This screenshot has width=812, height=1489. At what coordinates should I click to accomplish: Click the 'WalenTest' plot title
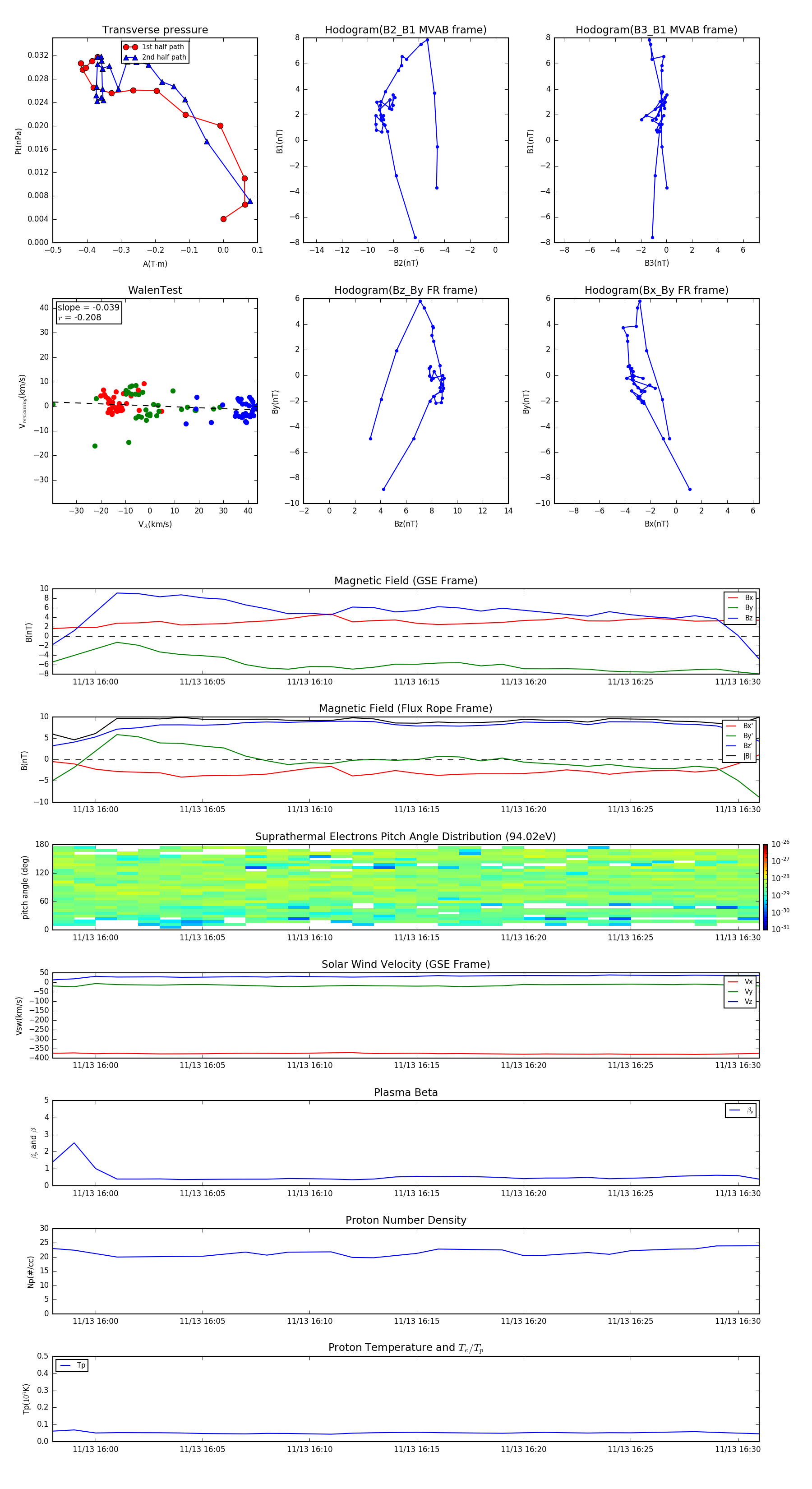coord(155,290)
